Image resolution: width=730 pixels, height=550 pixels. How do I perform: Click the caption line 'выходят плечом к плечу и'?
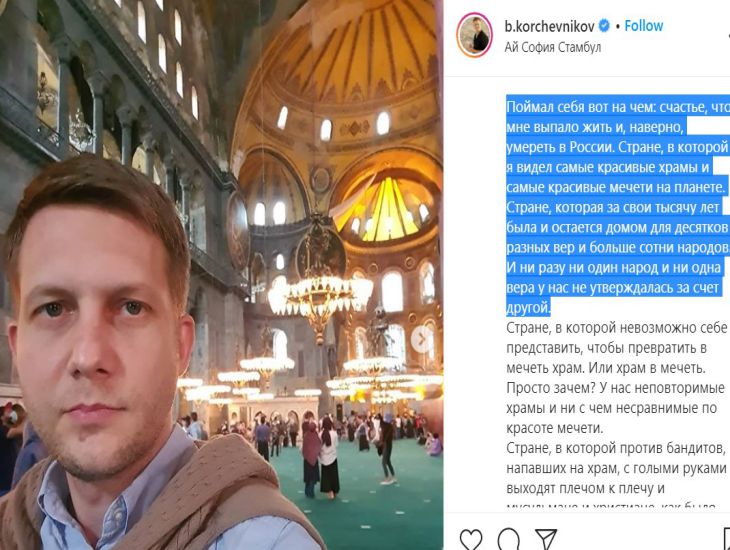[x=585, y=489]
